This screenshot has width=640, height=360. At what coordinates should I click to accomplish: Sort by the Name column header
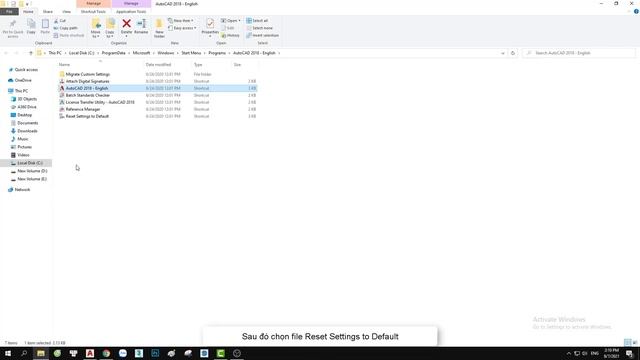pyautogui.click(x=64, y=64)
